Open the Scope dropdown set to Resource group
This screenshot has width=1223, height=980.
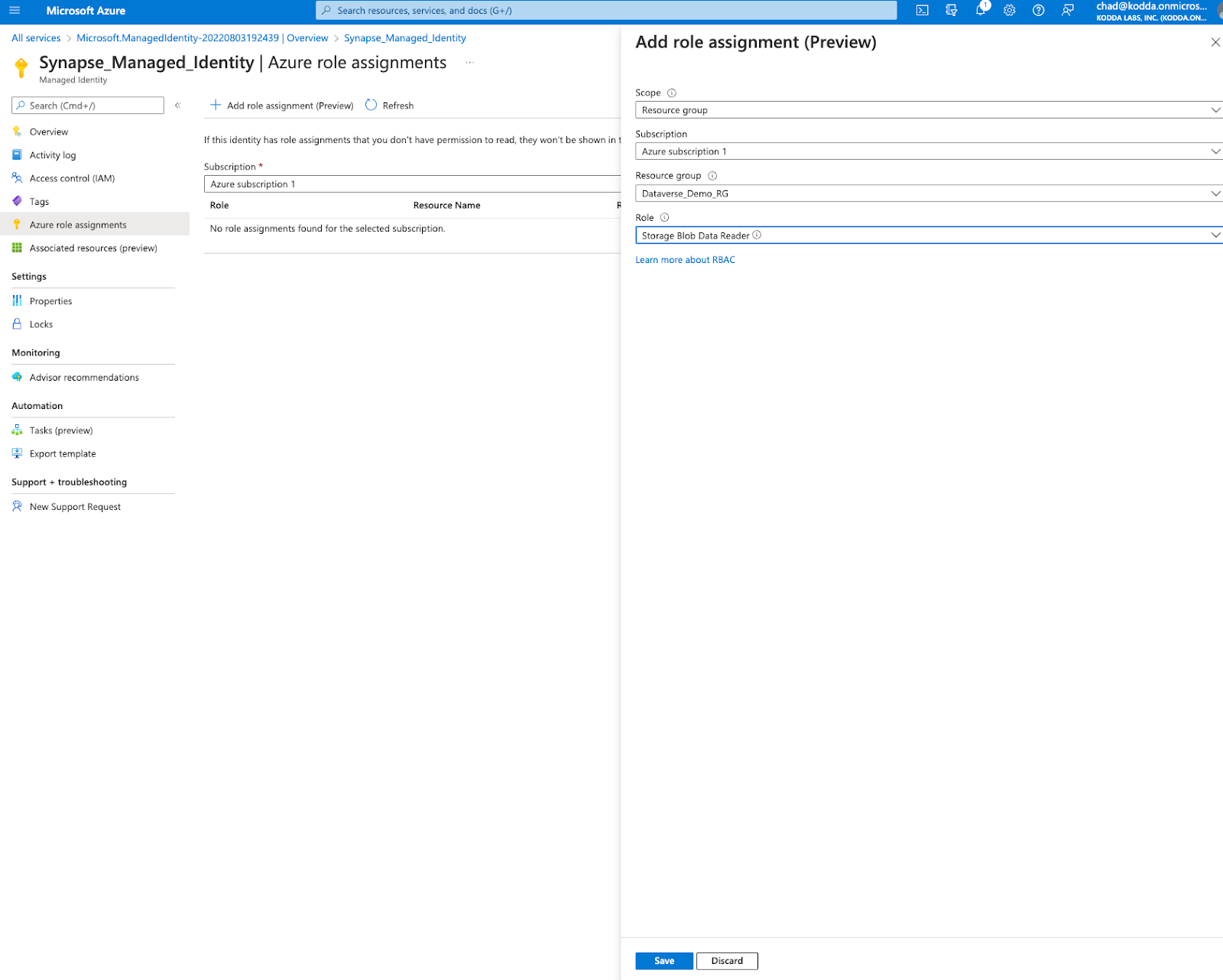[x=929, y=110]
